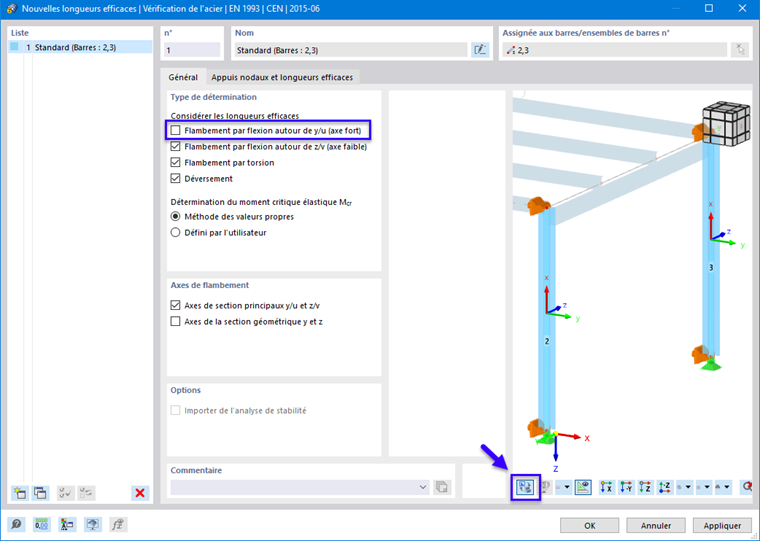This screenshot has width=760, height=541.
Task: Toggle the view synchronization icon
Action: coord(525,487)
